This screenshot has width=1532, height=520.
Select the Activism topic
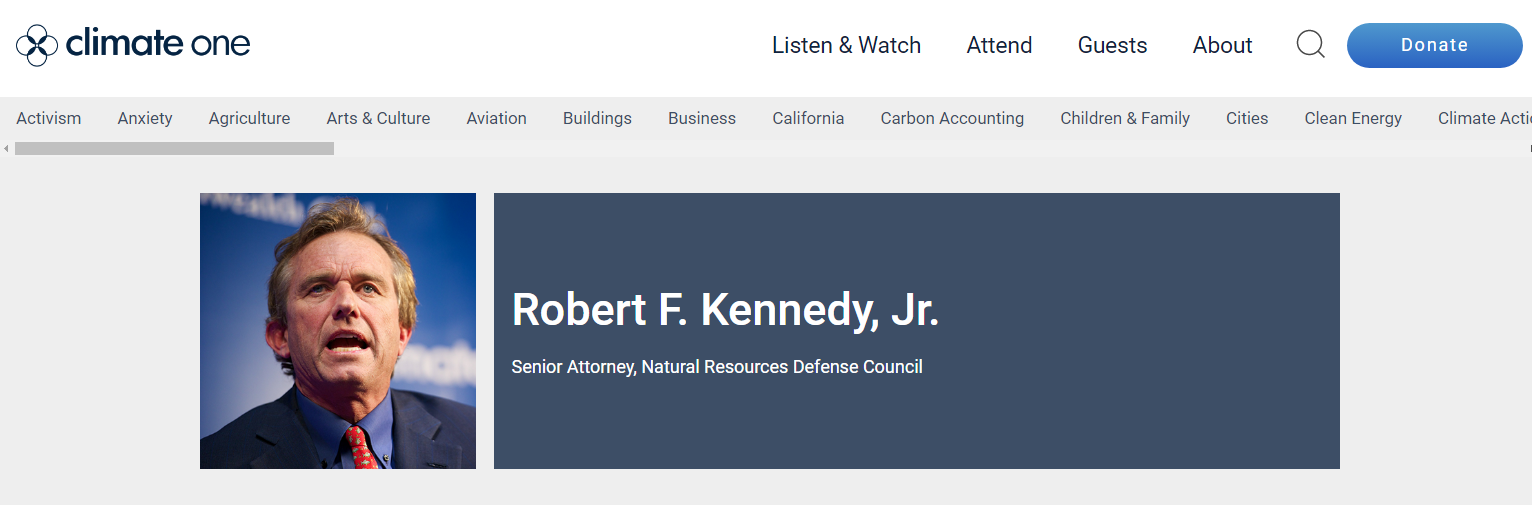[x=49, y=118]
